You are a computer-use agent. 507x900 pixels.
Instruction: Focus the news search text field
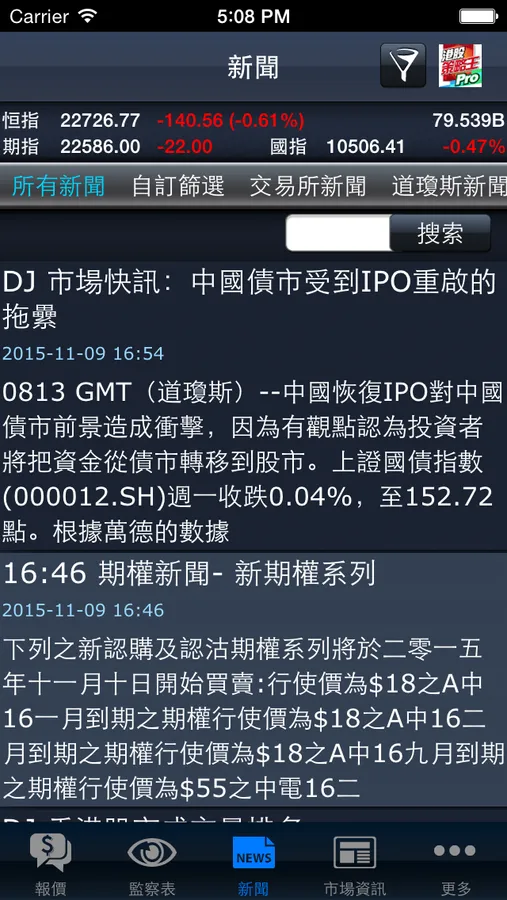(x=338, y=233)
